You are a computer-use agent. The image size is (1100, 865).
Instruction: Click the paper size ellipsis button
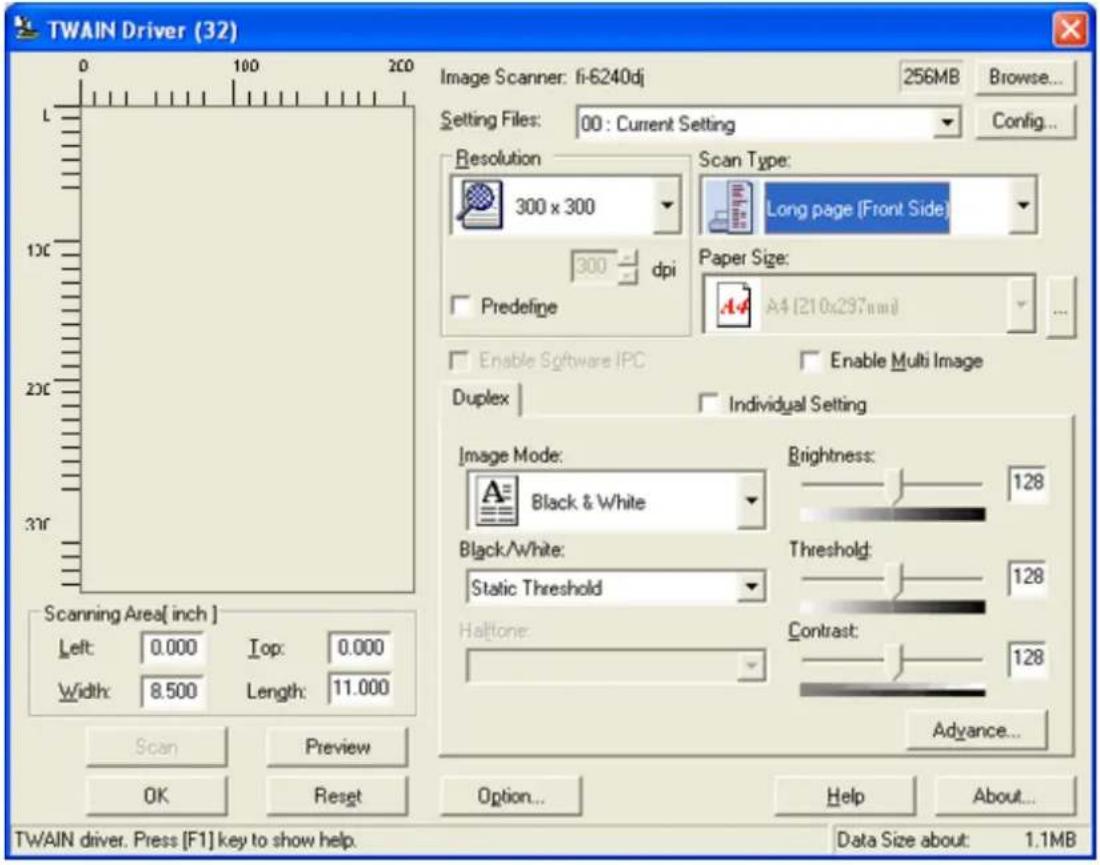coord(1059,307)
